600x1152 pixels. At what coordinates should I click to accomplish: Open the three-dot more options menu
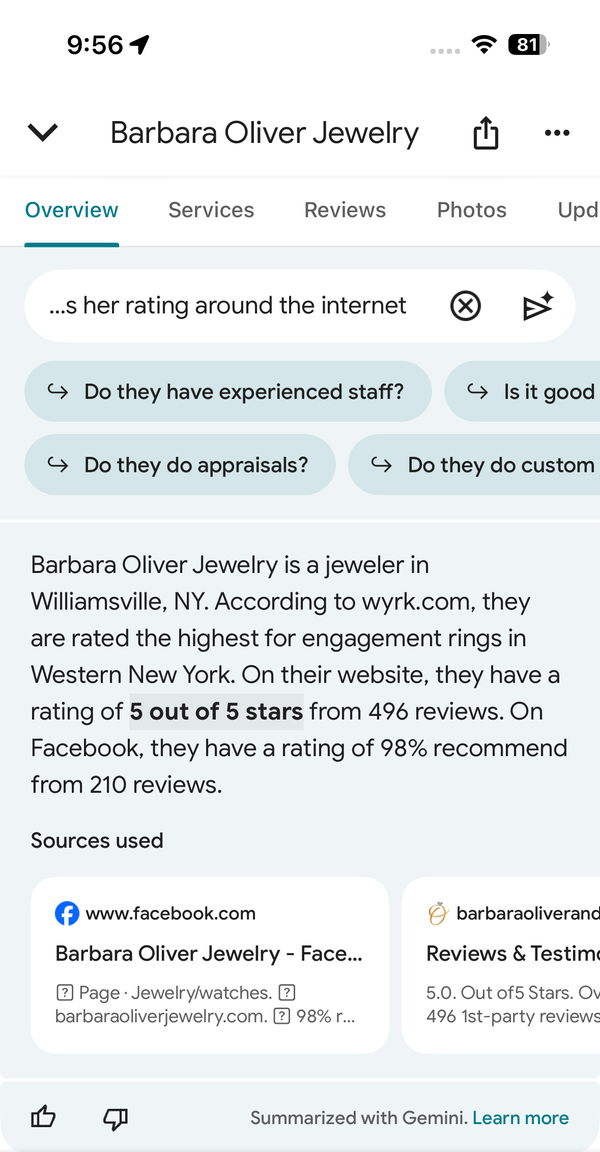pos(557,133)
